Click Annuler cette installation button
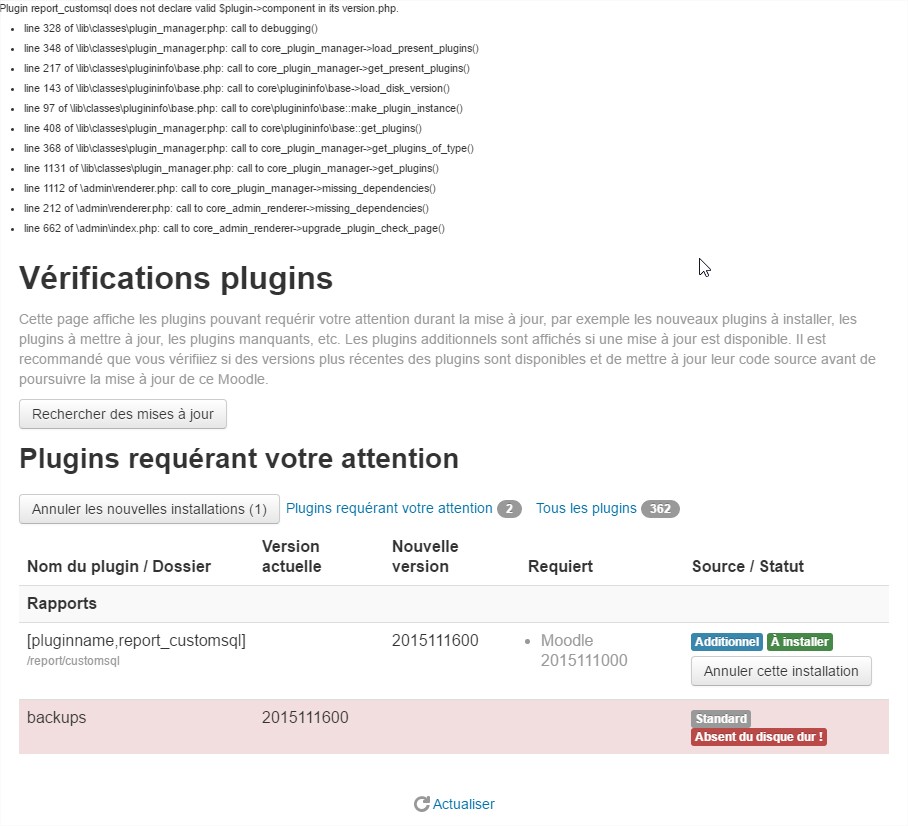The height and width of the screenshot is (826, 908). coord(781,671)
